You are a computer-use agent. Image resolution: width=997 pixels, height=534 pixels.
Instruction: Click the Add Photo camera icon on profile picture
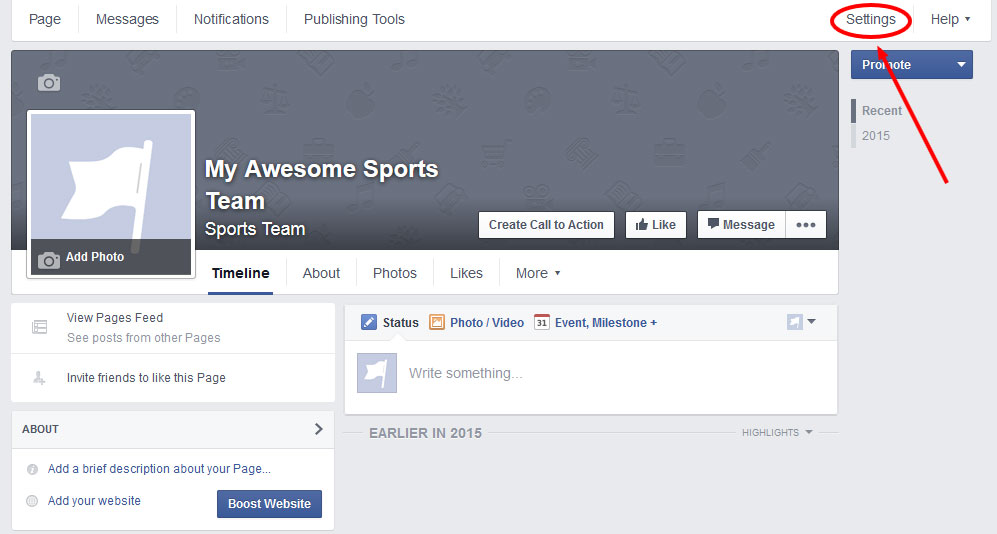tap(49, 259)
